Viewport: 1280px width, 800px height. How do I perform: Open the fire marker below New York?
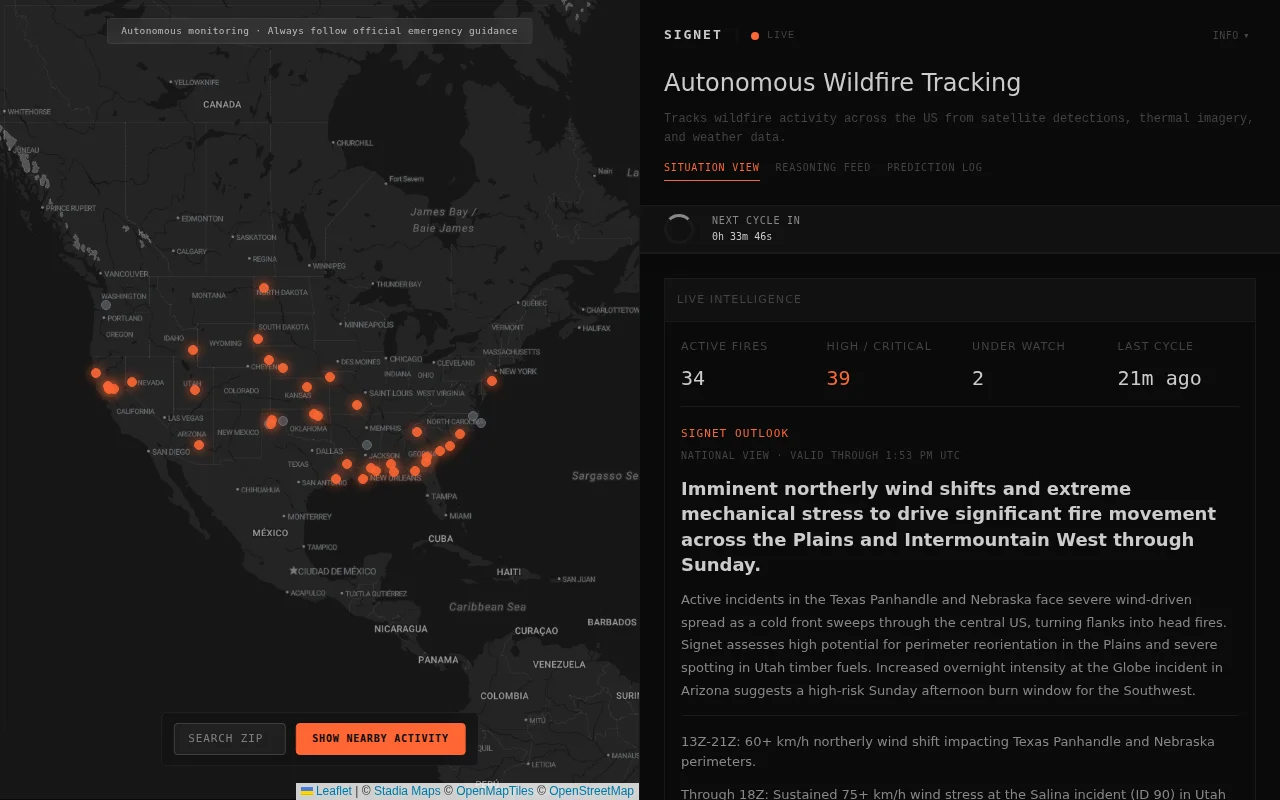tap(492, 381)
